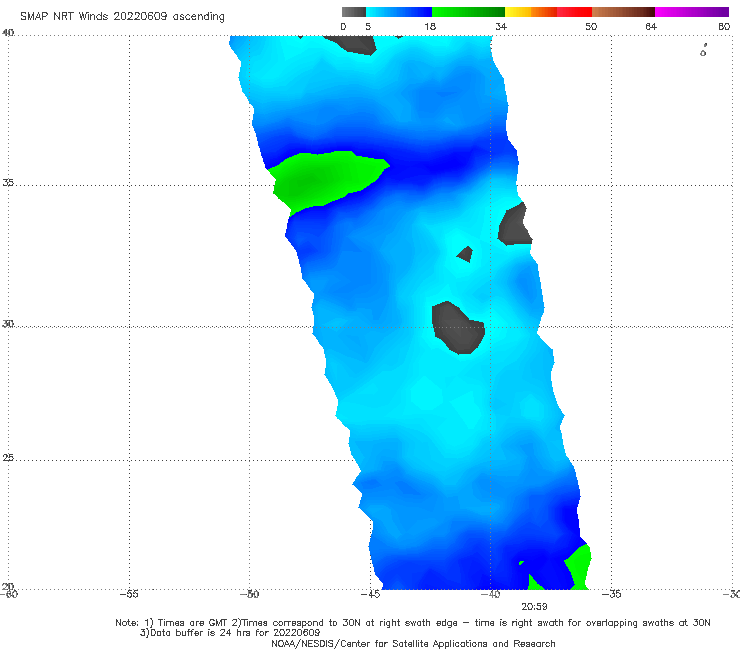Click the colorbar label '18'
The image size is (740, 650).
(430, 27)
